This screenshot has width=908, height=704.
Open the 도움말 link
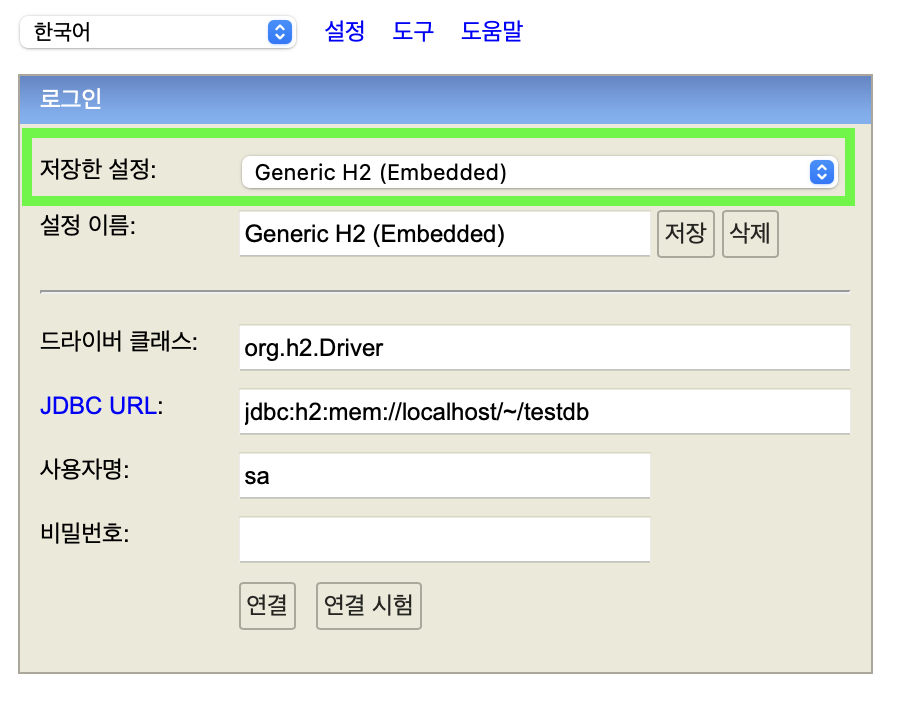coord(492,31)
